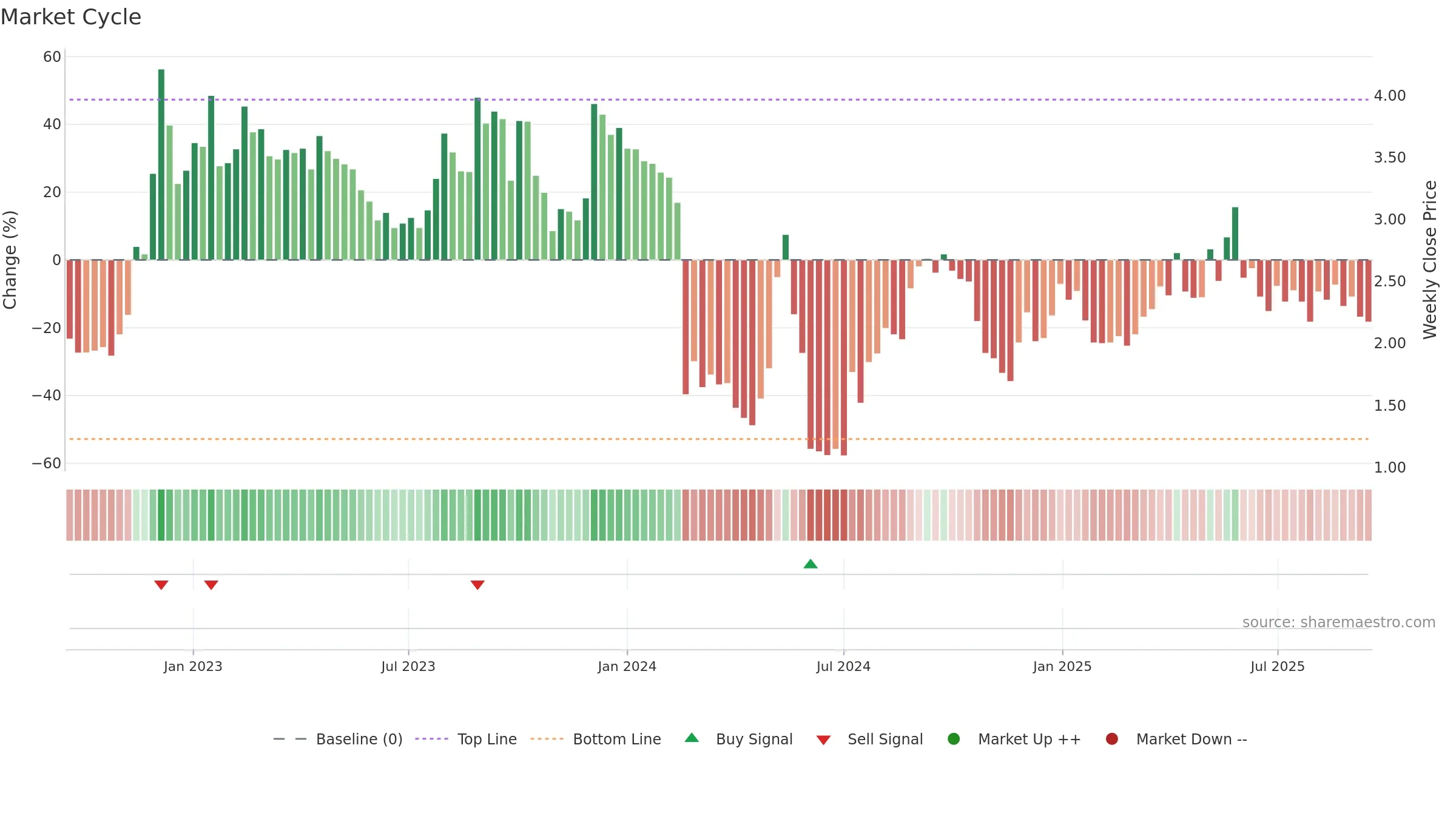Toggle the Baseline (0) legend entry
The image size is (1456, 819).
click(x=338, y=739)
